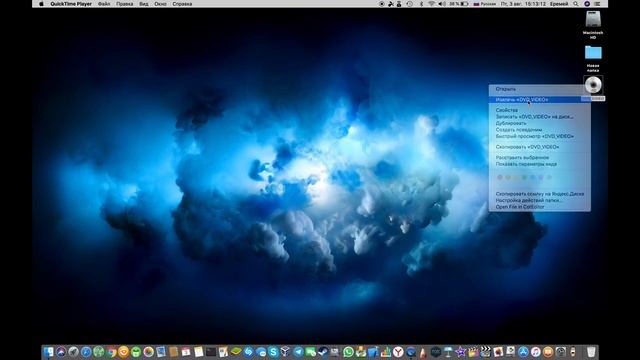Image resolution: width=640 pixels, height=360 pixels.
Task: Choose Скопировать ссылку на Яндекс.Диске
Action: click(540, 194)
